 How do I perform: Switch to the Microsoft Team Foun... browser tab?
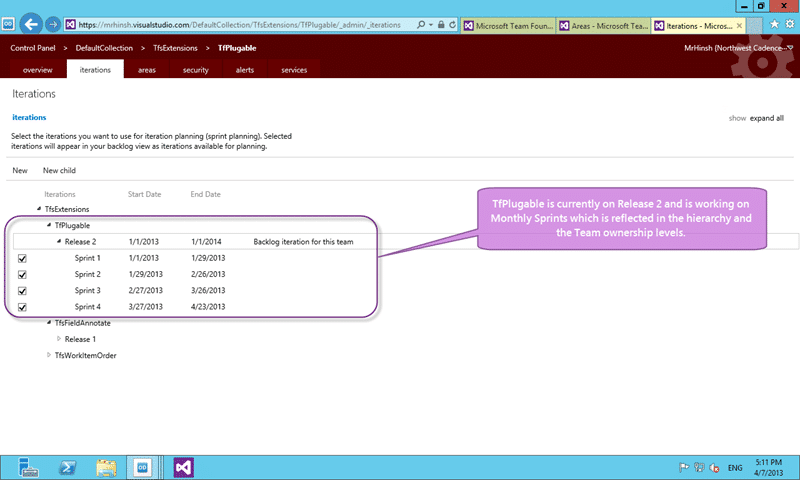tap(508, 26)
